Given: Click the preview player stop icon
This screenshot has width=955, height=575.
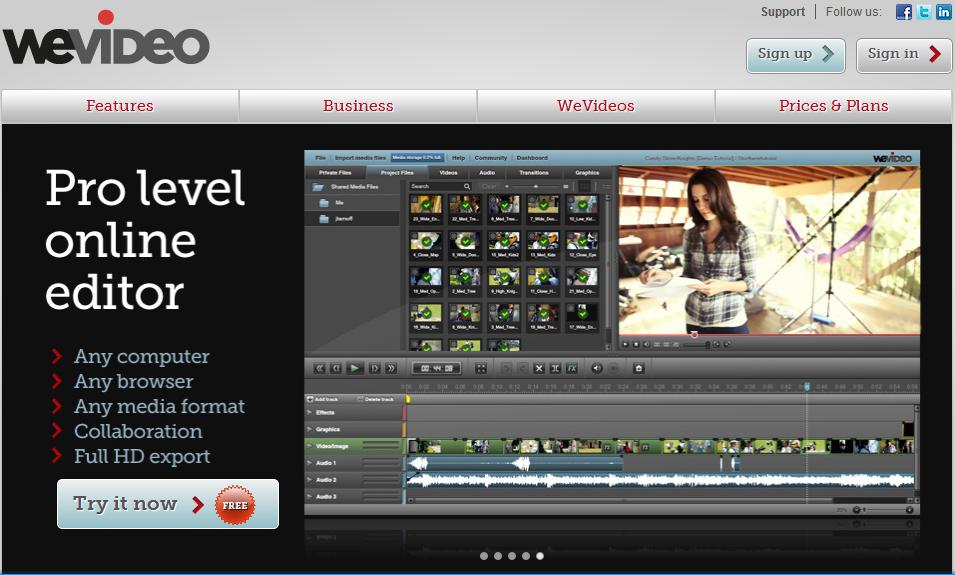Looking at the screenshot, I should [636, 344].
